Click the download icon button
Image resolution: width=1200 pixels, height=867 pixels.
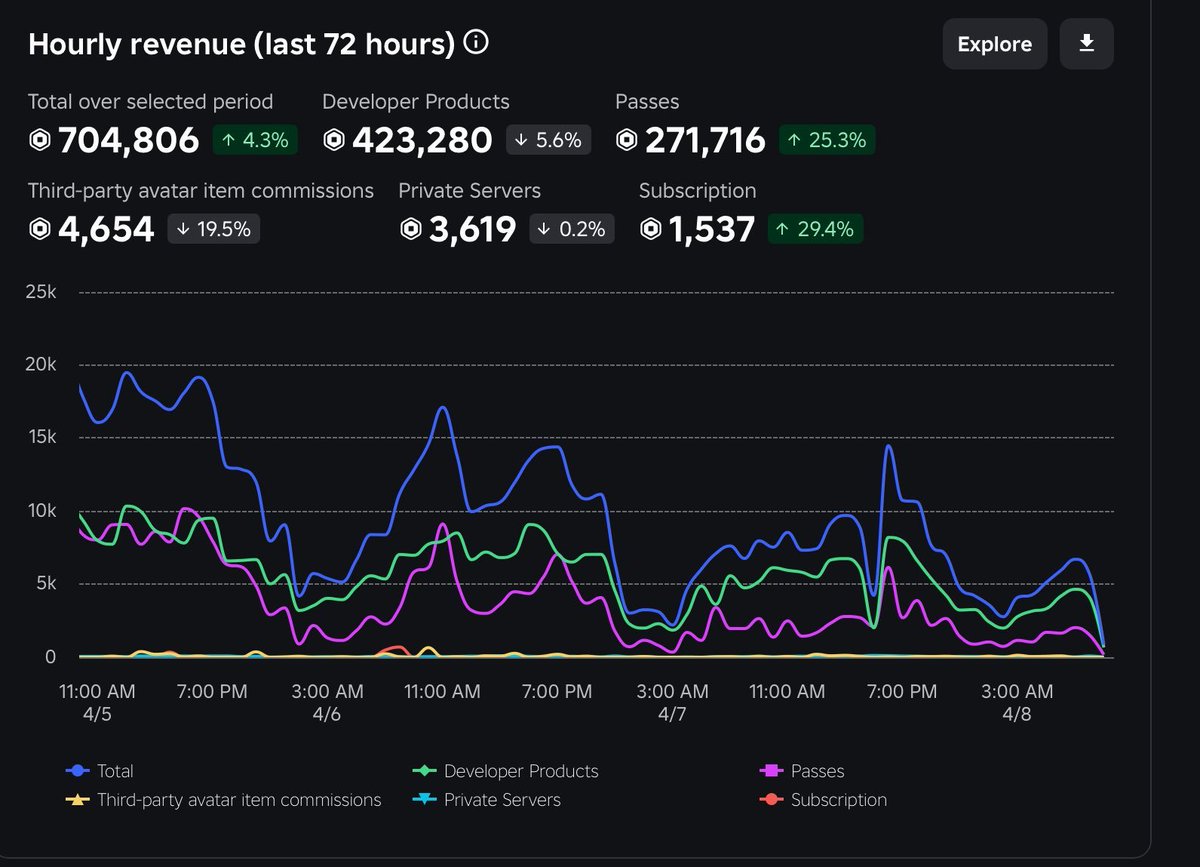click(1087, 44)
